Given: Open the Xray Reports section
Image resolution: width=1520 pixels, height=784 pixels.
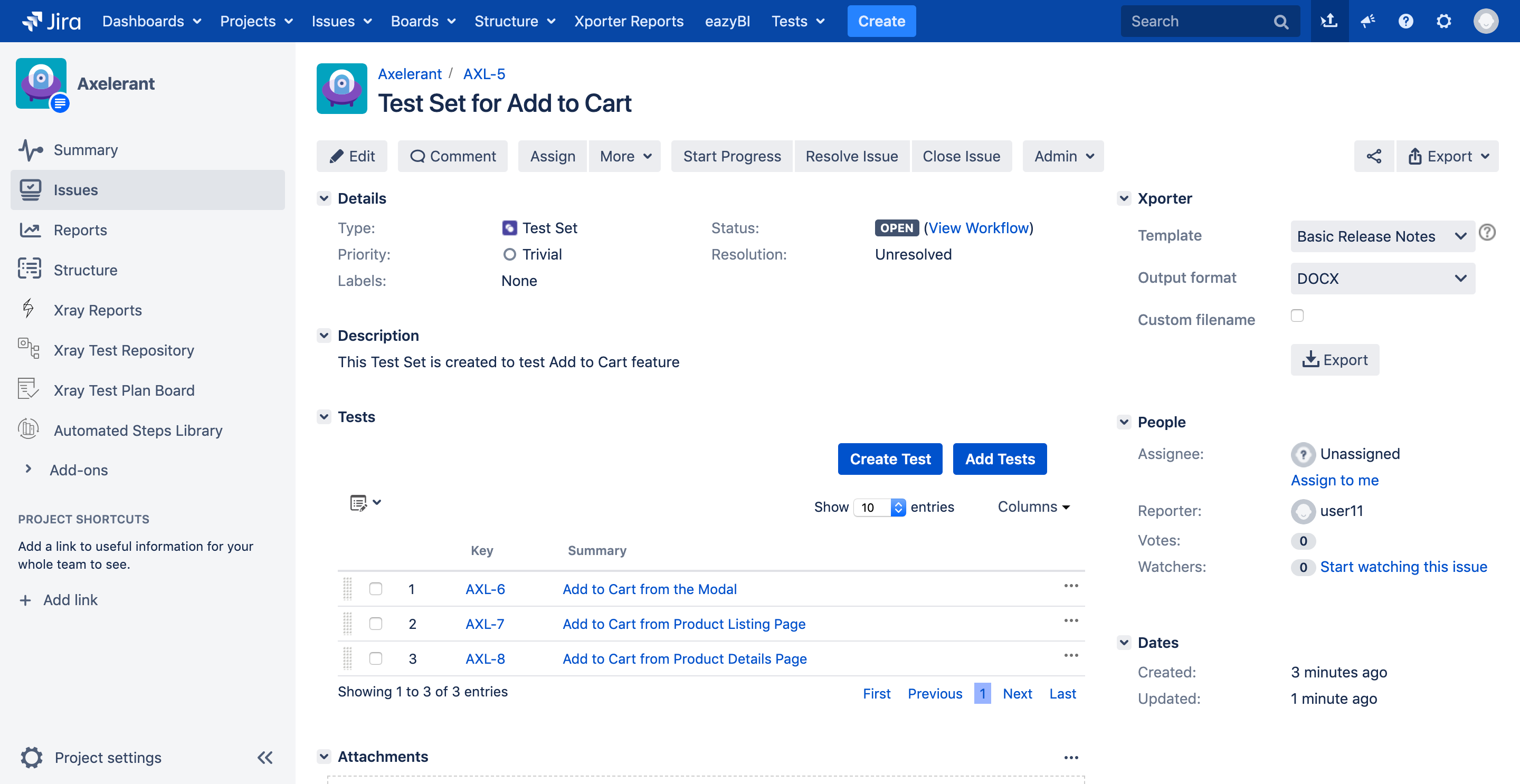Looking at the screenshot, I should coord(98,310).
